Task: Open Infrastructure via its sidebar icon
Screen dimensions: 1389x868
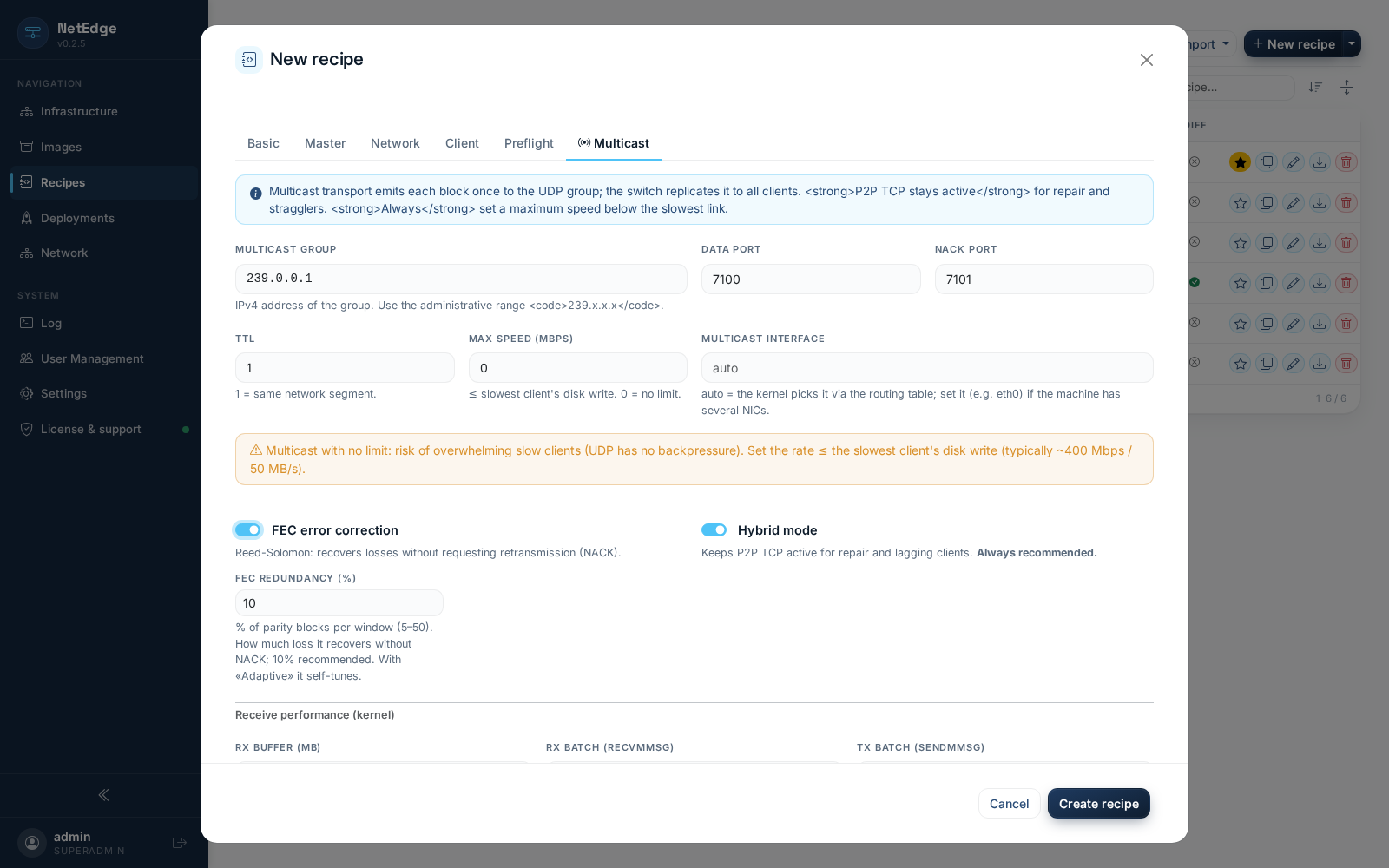Action: click(x=27, y=111)
